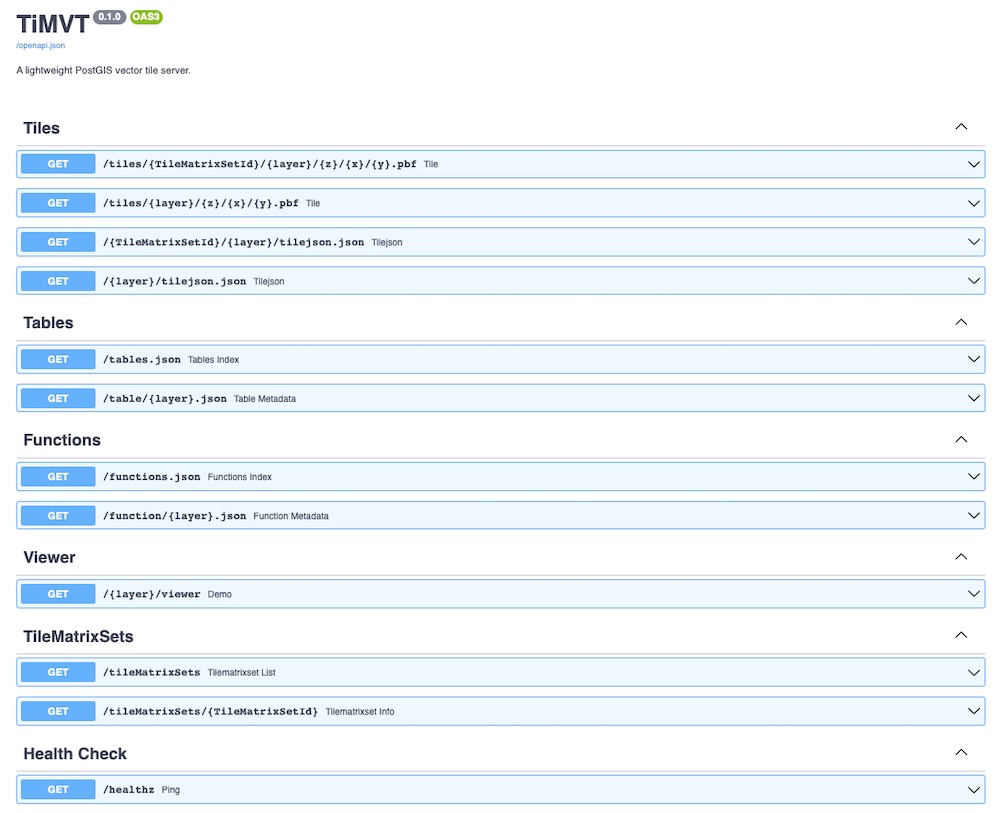Screen dimensions: 1000x813
Task: Expand arrow for /table/{layer}.json endpoint
Action: click(x=974, y=398)
